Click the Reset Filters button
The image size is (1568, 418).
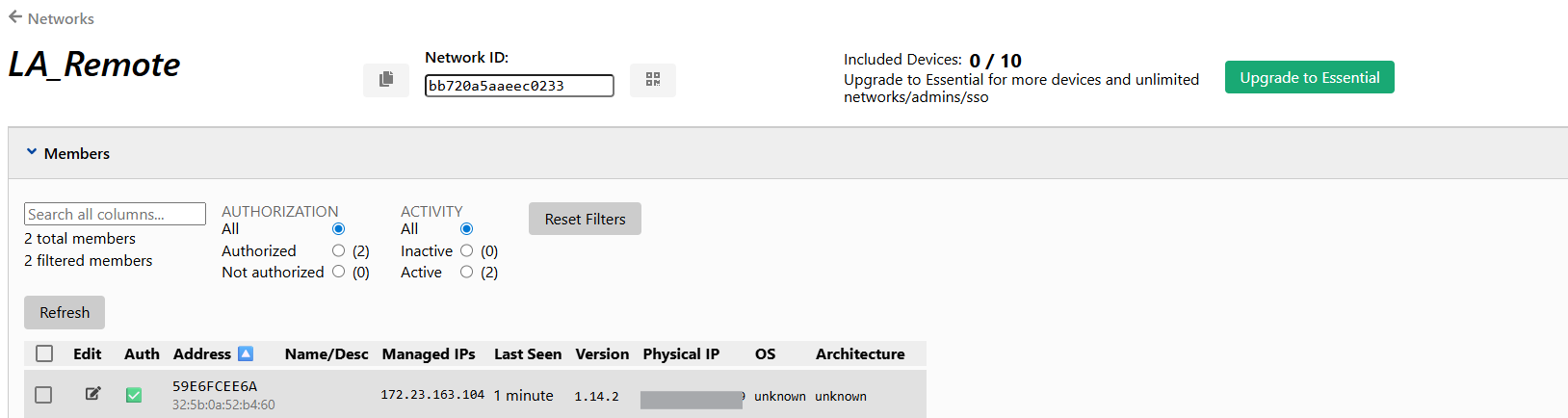[585, 219]
